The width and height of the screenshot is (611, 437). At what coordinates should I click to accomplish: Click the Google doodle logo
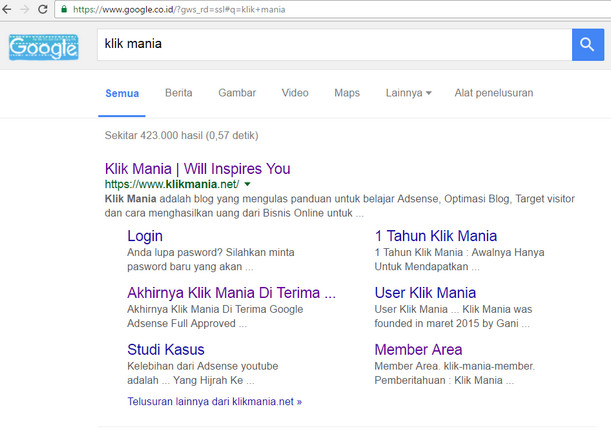(x=44, y=47)
